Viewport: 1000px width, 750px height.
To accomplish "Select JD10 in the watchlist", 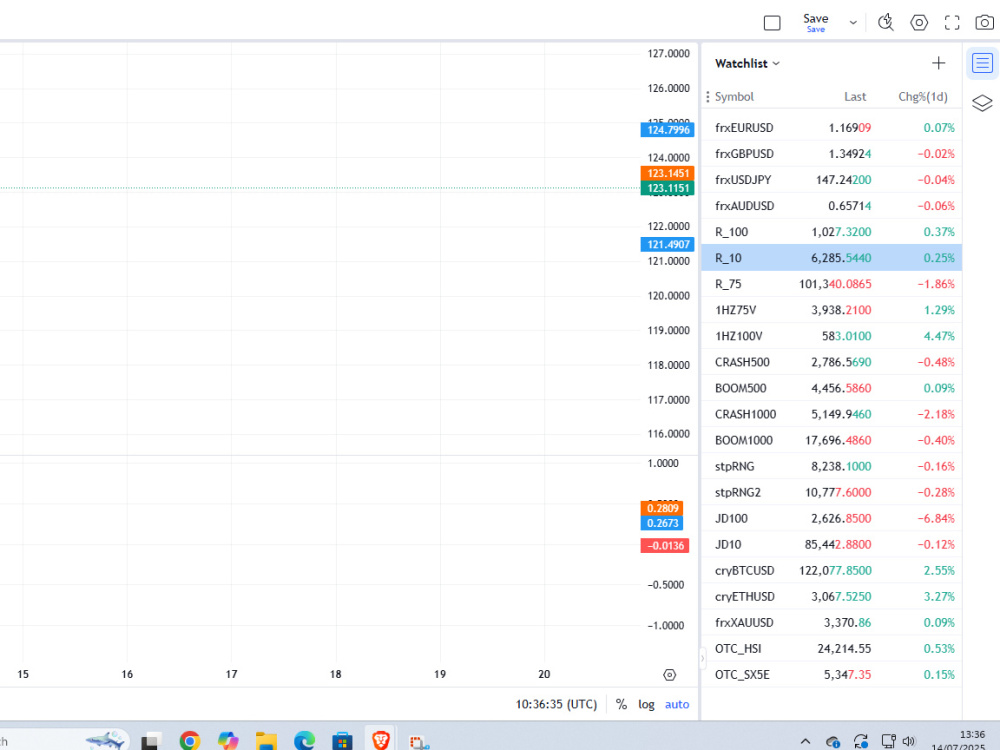I will (831, 545).
